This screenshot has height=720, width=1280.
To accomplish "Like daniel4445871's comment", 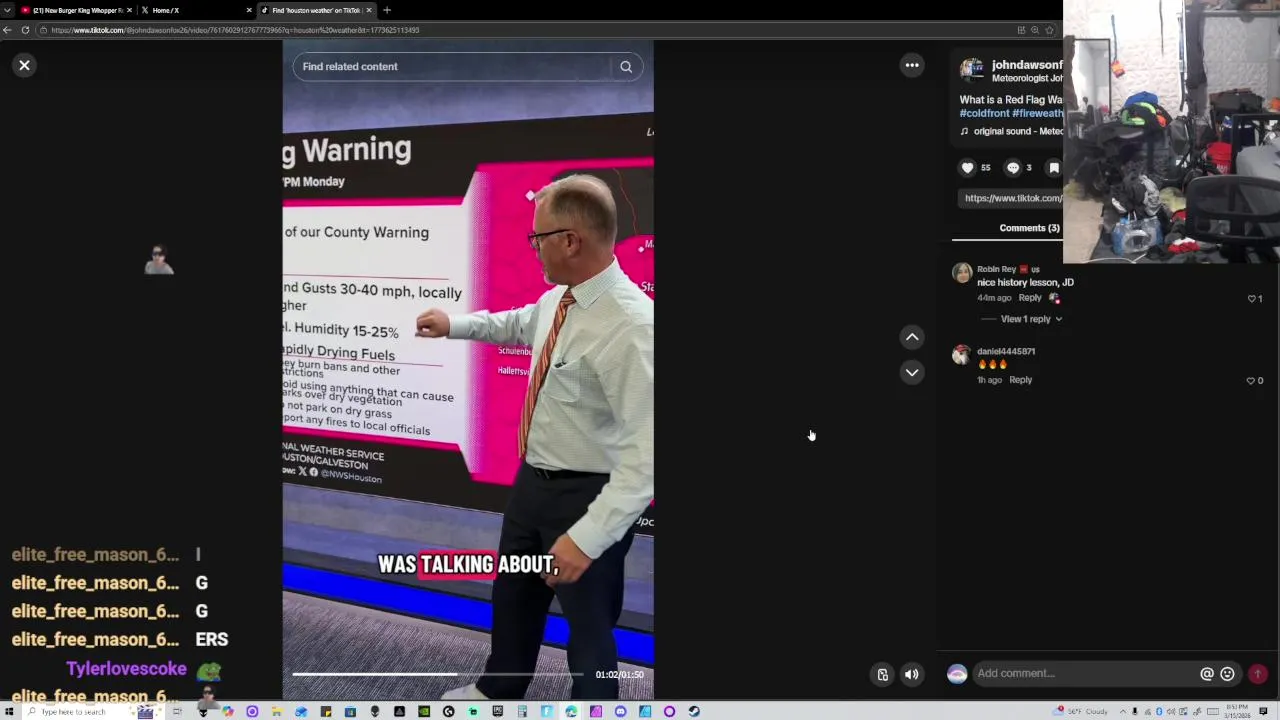I will coord(1251,381).
